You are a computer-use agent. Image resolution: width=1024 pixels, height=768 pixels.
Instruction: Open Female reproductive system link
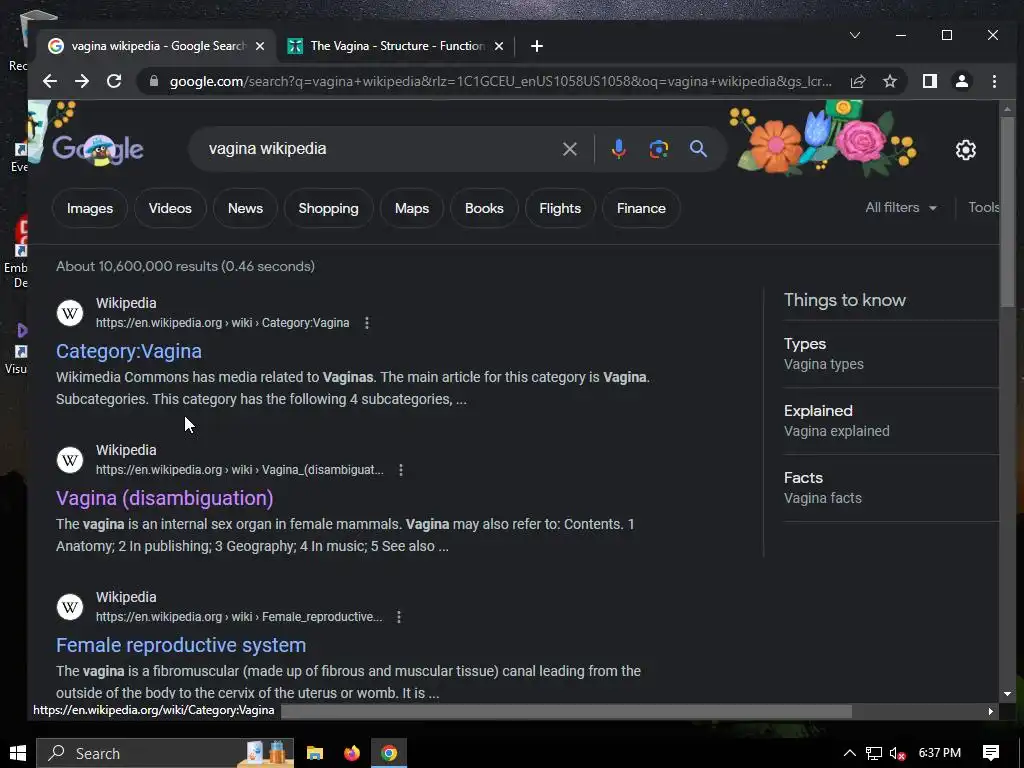click(181, 645)
